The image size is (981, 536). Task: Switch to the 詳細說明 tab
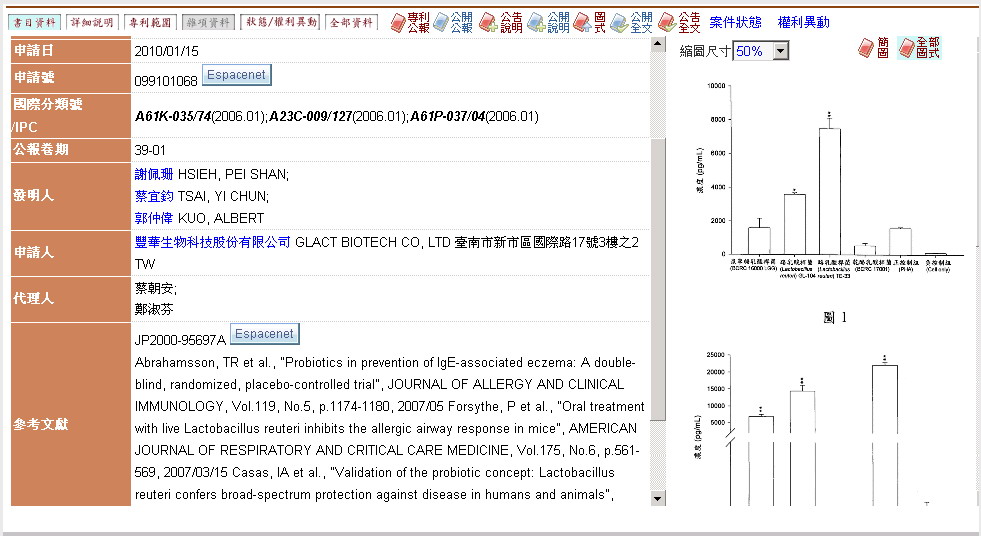point(93,22)
